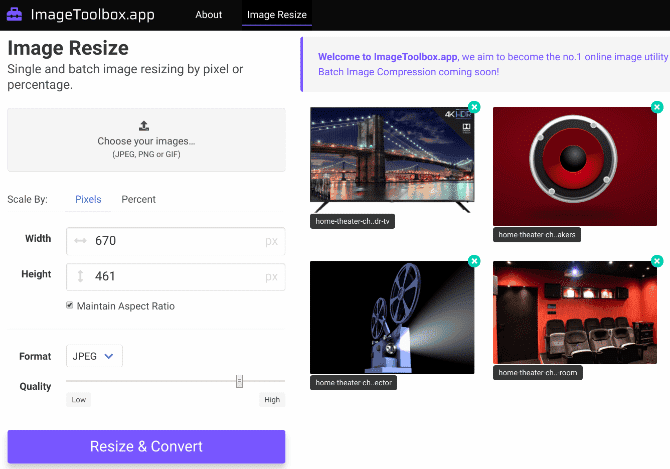
Task: Click the Quality slider handle
Action: [x=240, y=381]
